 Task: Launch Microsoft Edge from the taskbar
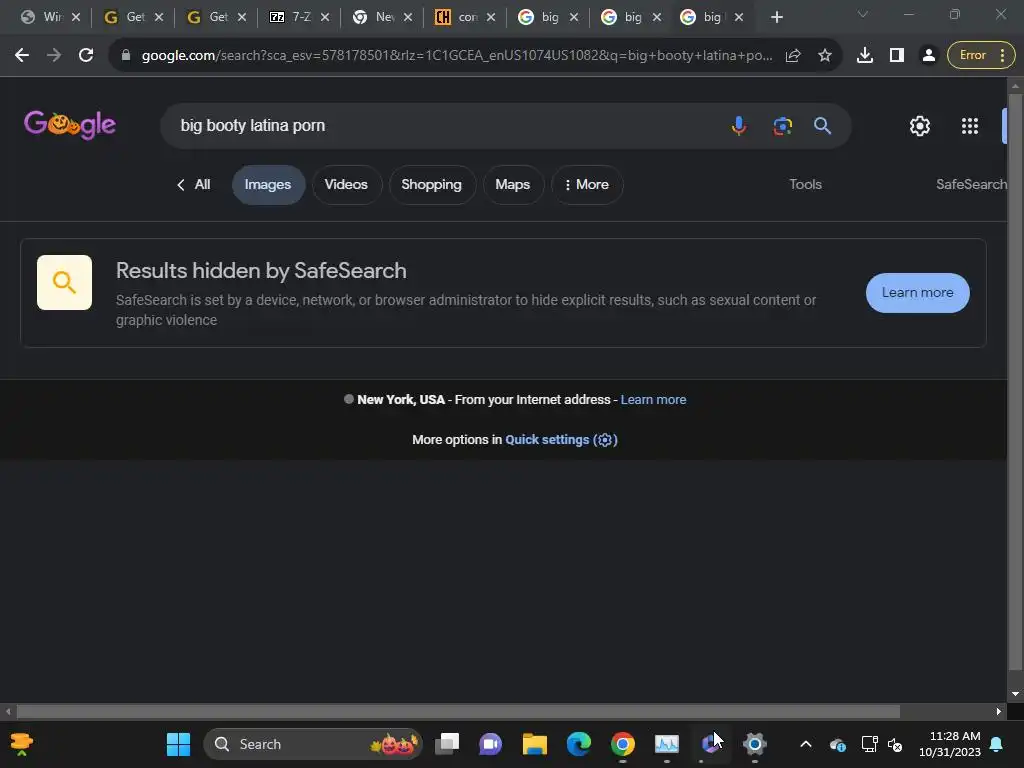[x=579, y=744]
